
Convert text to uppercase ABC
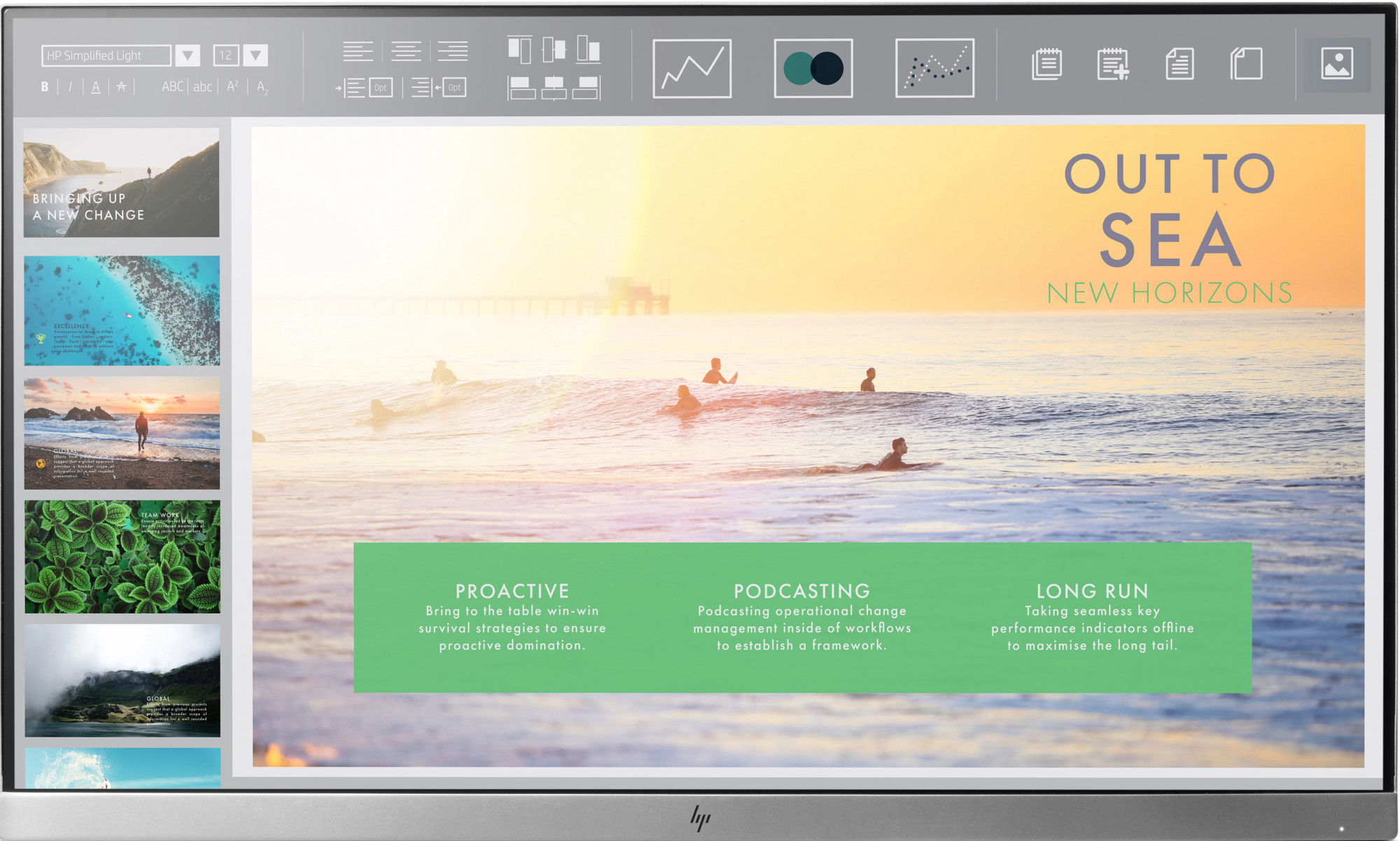click(172, 87)
